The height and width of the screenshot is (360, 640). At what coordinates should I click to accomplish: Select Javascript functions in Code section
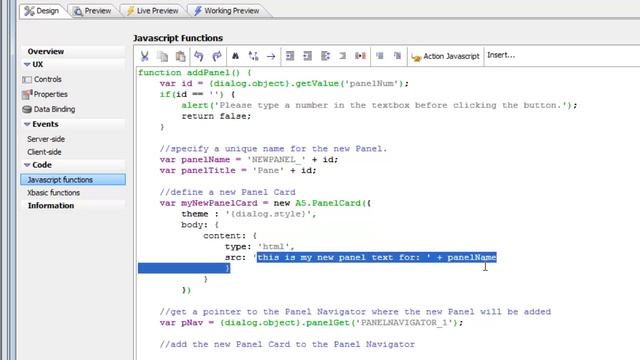coord(73,180)
